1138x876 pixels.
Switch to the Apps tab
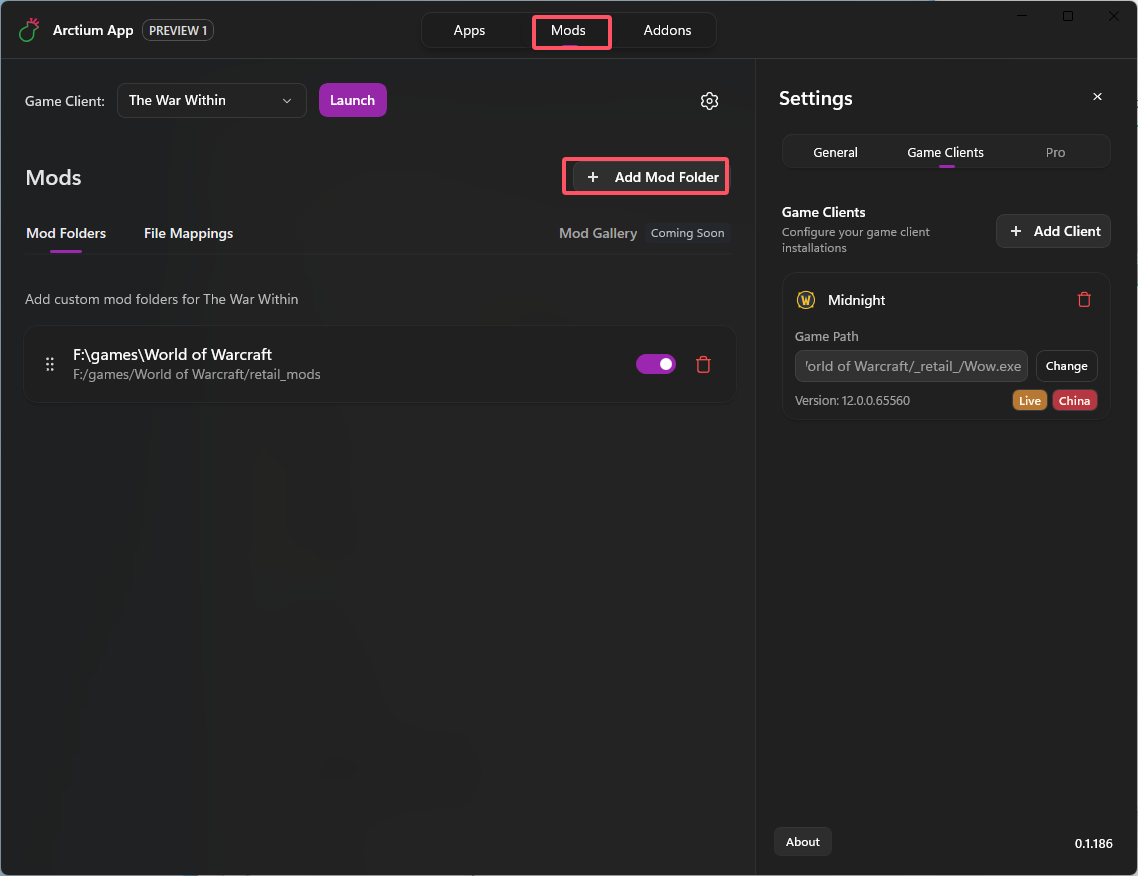469,30
